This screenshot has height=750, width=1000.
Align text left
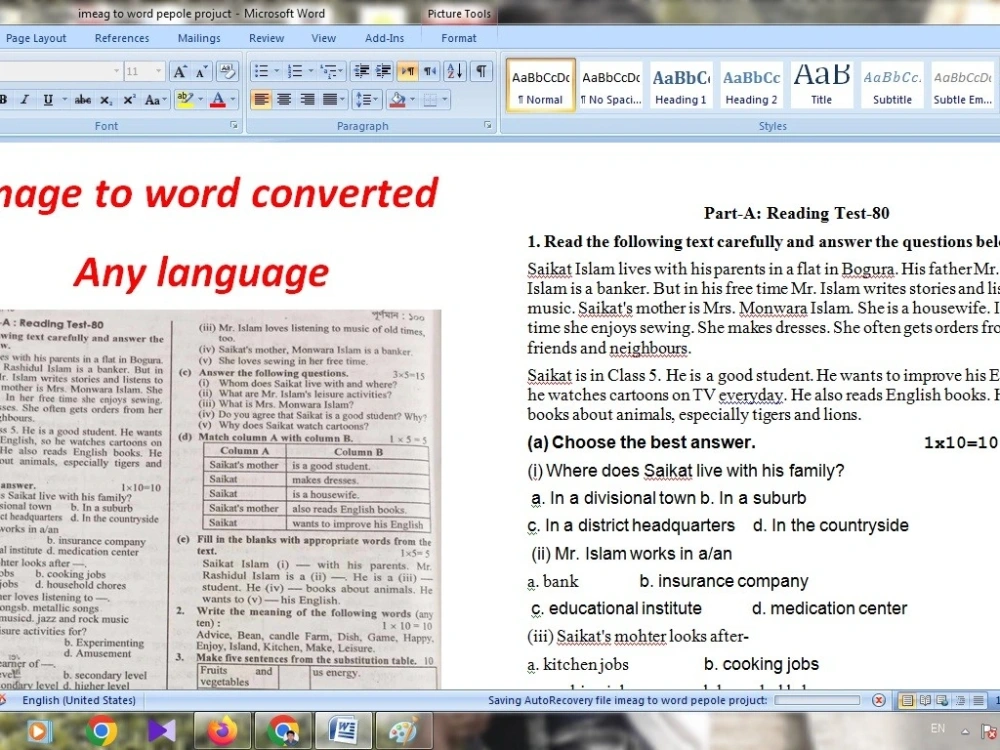point(261,99)
